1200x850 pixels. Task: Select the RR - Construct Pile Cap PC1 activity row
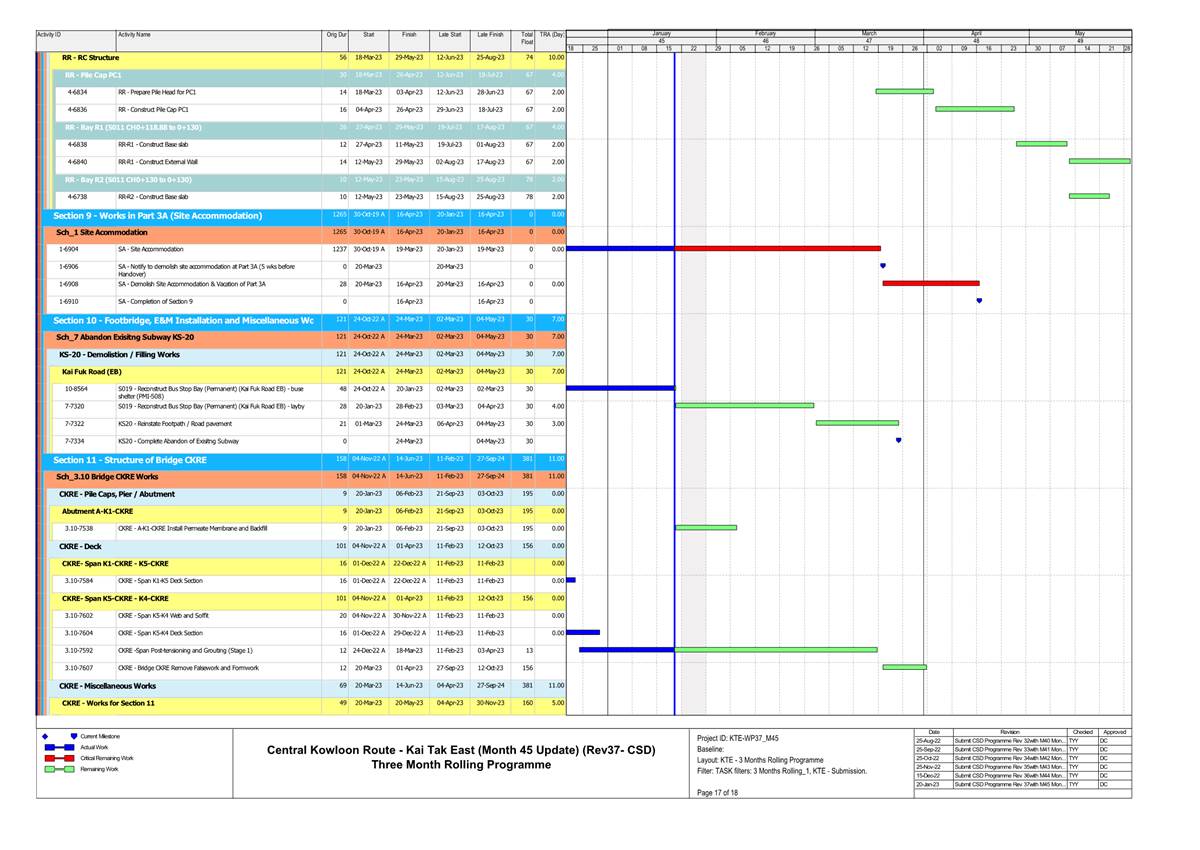[153, 109]
